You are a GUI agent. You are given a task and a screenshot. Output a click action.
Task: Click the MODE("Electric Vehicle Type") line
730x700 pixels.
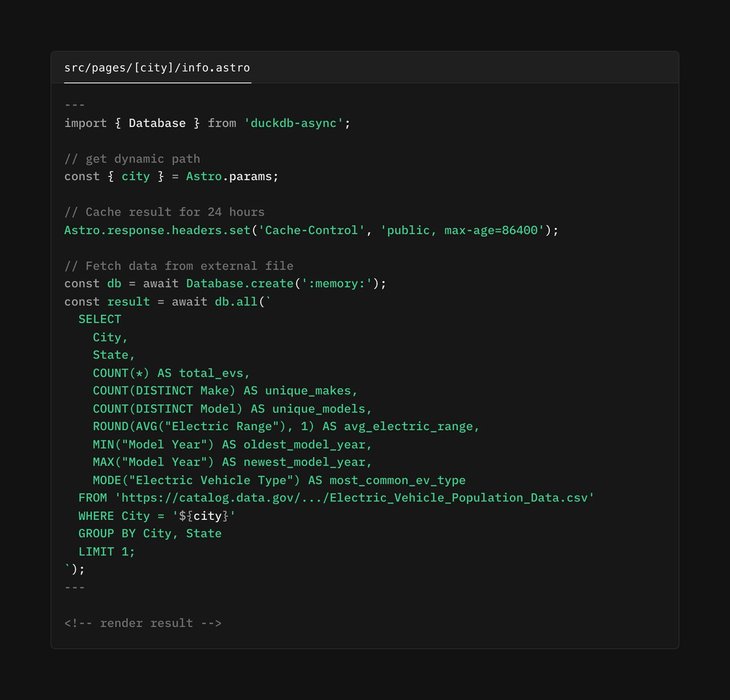[x=279, y=480]
